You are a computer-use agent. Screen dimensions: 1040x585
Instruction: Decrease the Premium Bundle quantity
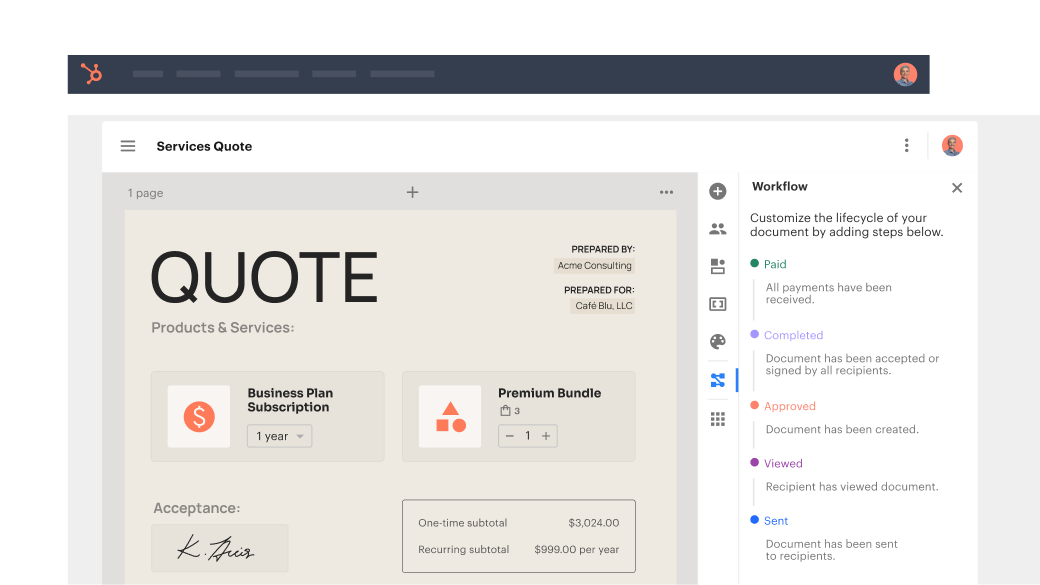(510, 435)
